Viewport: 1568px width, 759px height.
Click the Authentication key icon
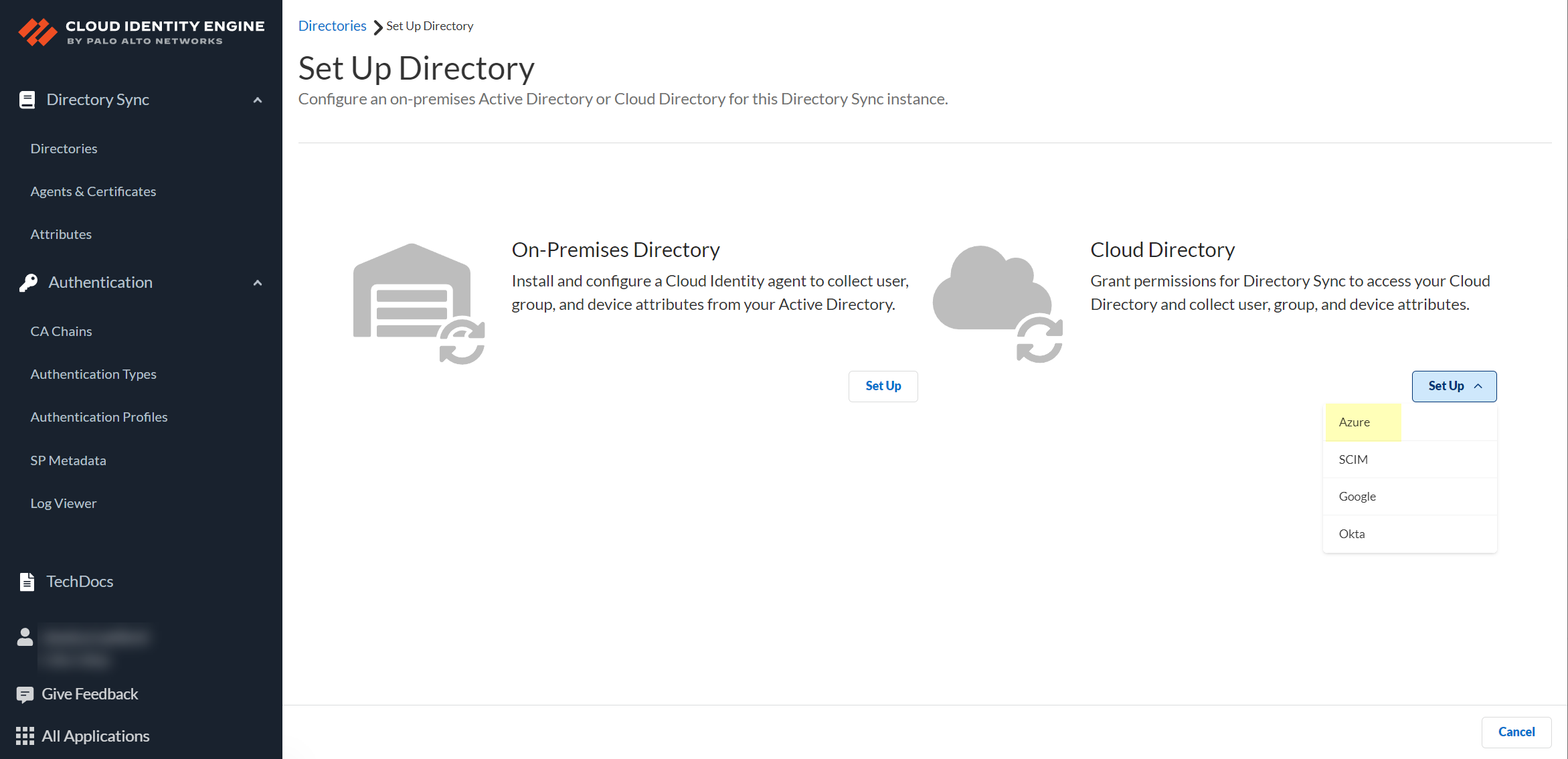coord(28,282)
